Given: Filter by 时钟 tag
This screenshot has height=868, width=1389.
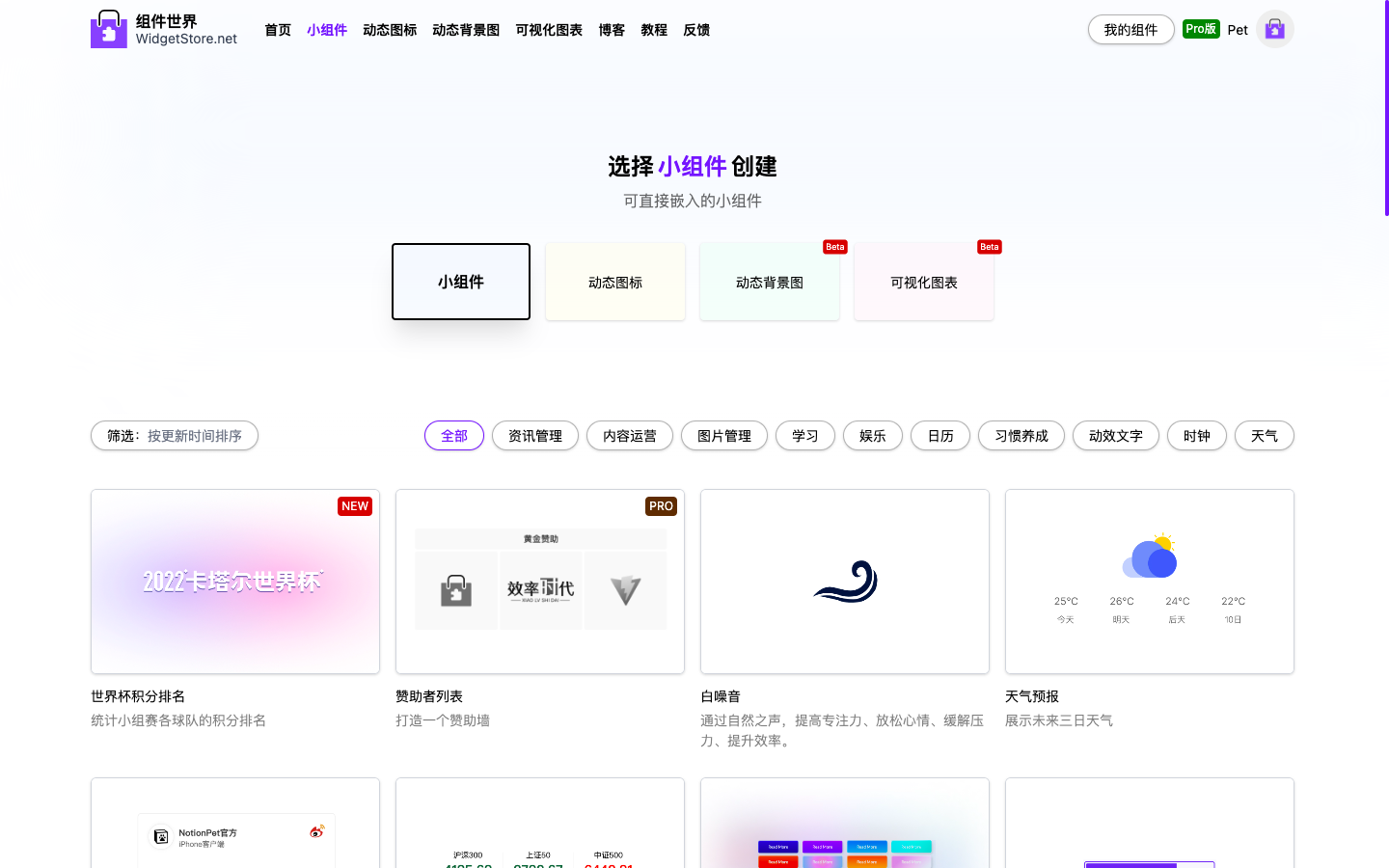Looking at the screenshot, I should (x=1197, y=436).
